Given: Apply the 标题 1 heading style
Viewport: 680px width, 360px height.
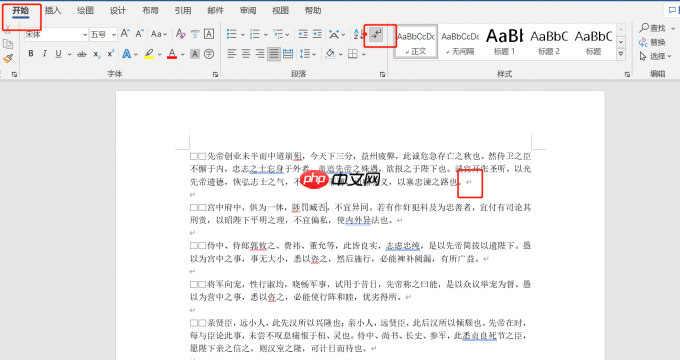Looking at the screenshot, I should 504,42.
